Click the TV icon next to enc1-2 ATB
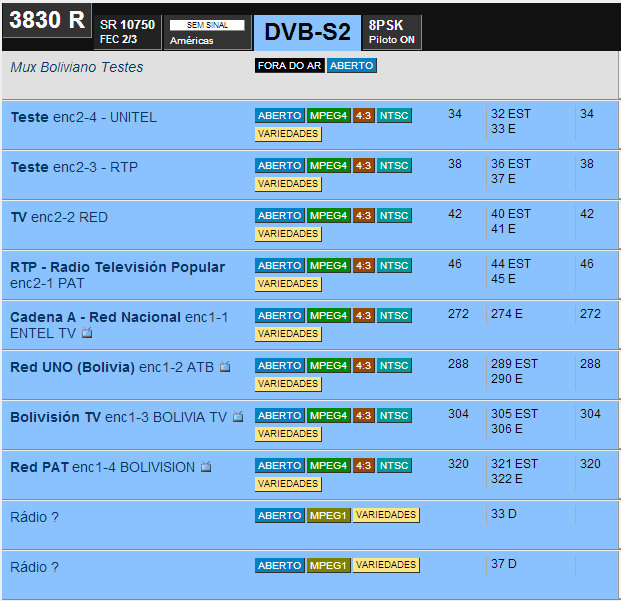Screen dimensions: 621x601 (225, 367)
